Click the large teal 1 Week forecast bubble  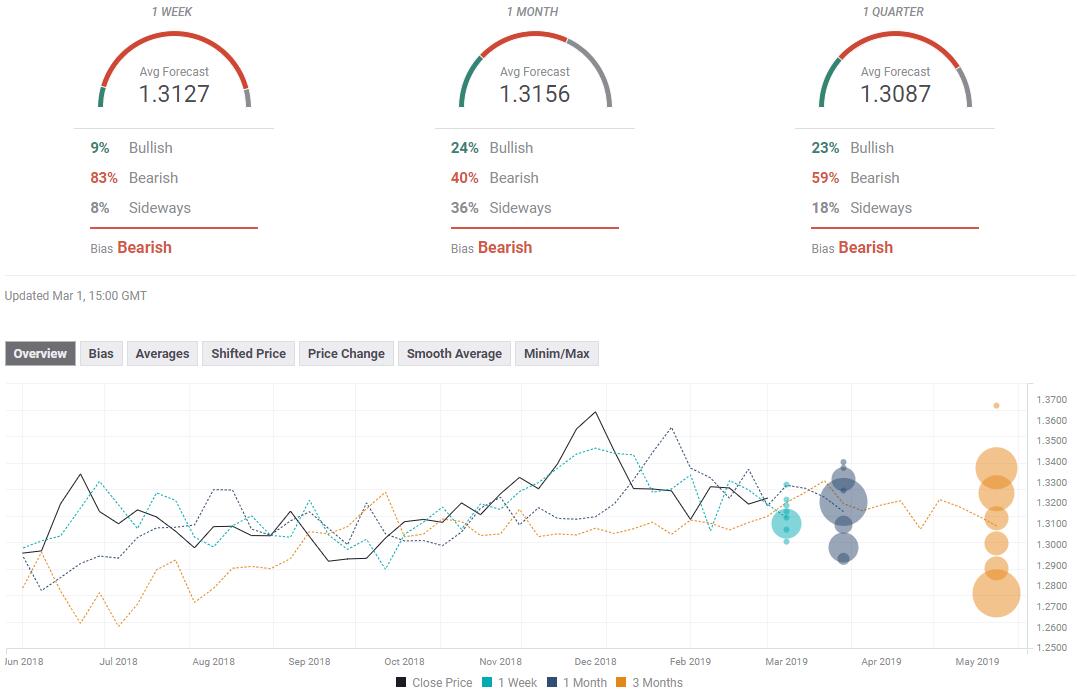click(x=786, y=524)
